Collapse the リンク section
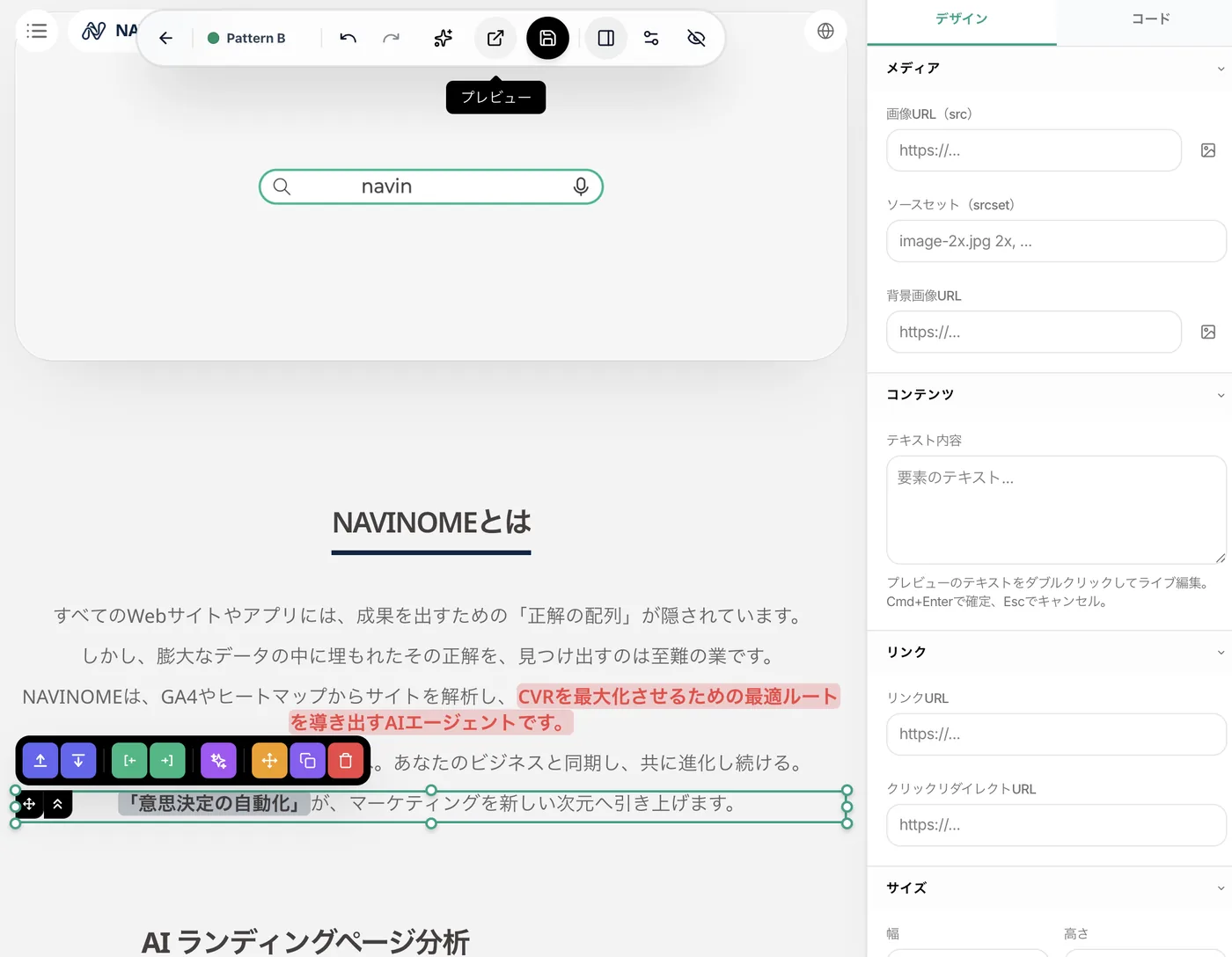 tap(1221, 653)
